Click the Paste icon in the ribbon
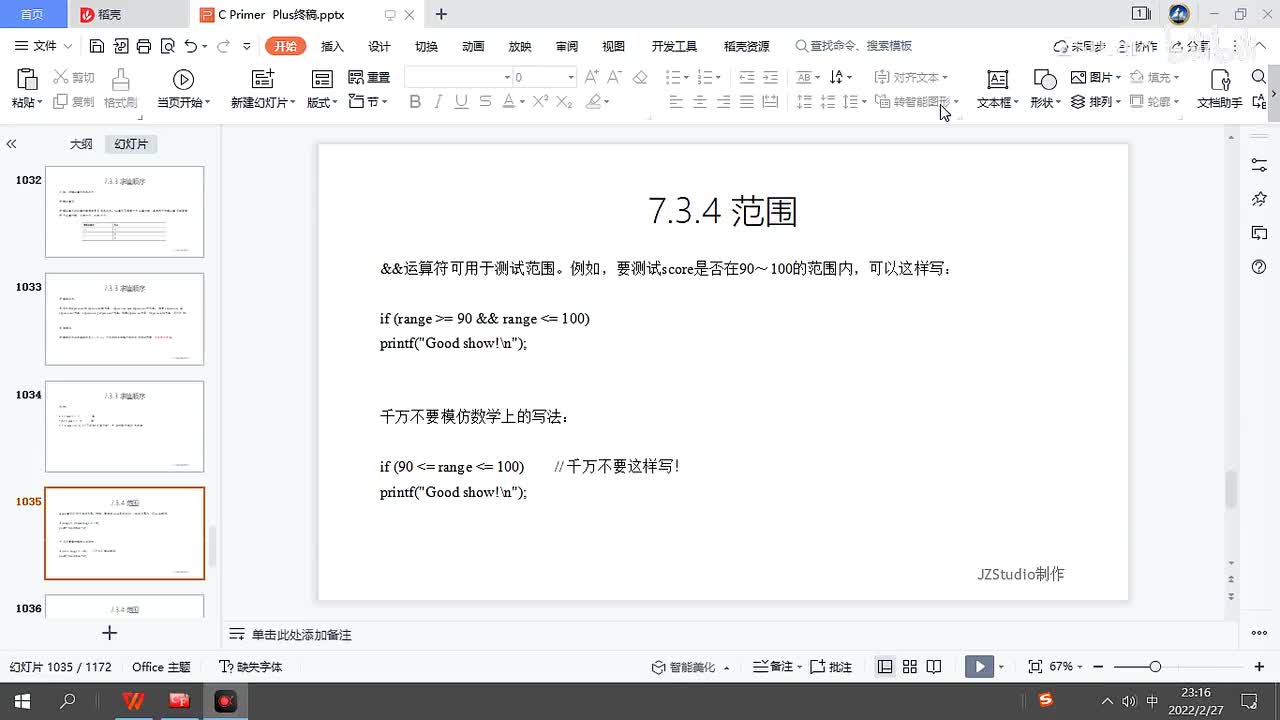The width and height of the screenshot is (1280, 720). (x=27, y=79)
